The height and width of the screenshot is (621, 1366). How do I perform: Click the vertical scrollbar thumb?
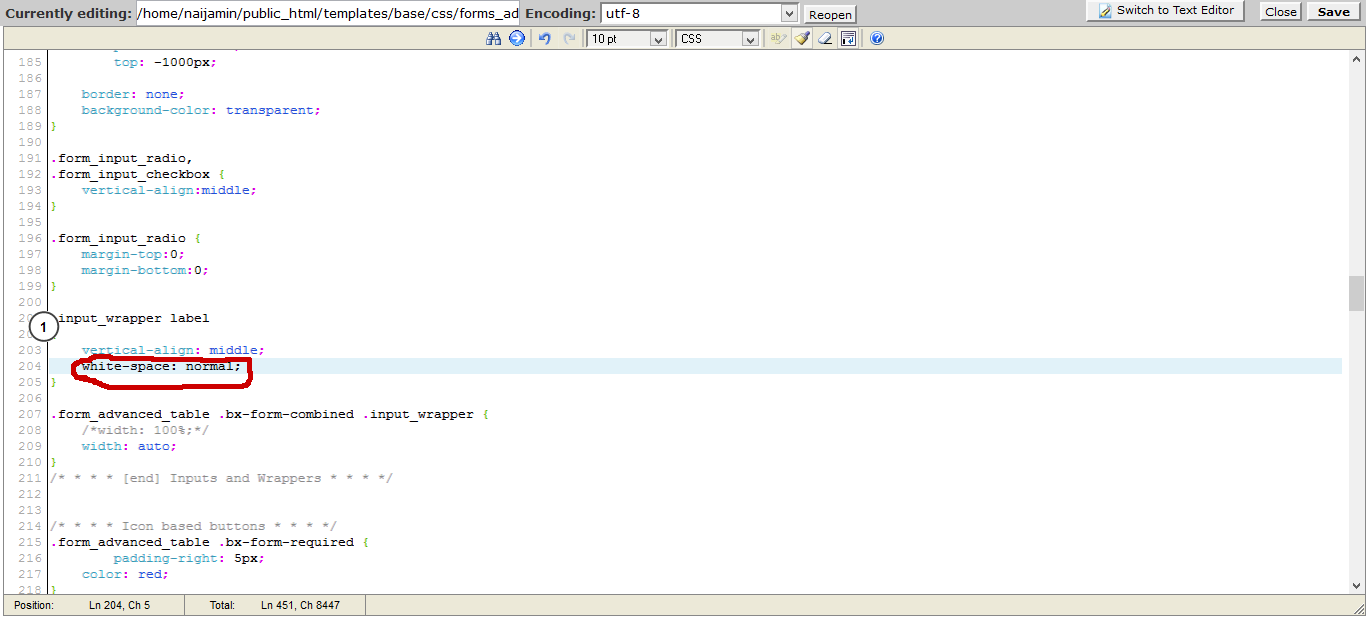click(1356, 294)
